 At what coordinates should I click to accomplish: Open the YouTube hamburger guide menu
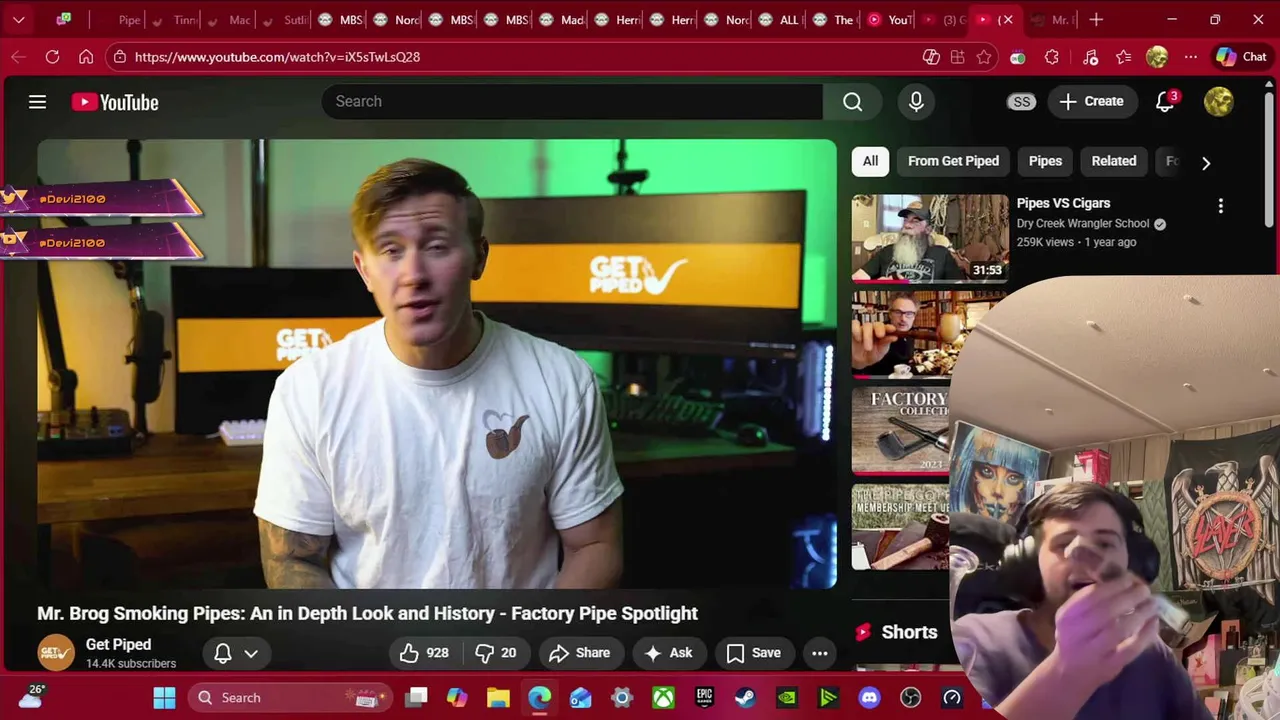click(37, 102)
